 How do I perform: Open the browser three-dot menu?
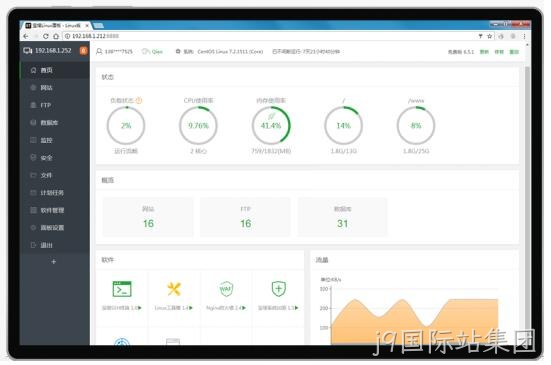524,36
